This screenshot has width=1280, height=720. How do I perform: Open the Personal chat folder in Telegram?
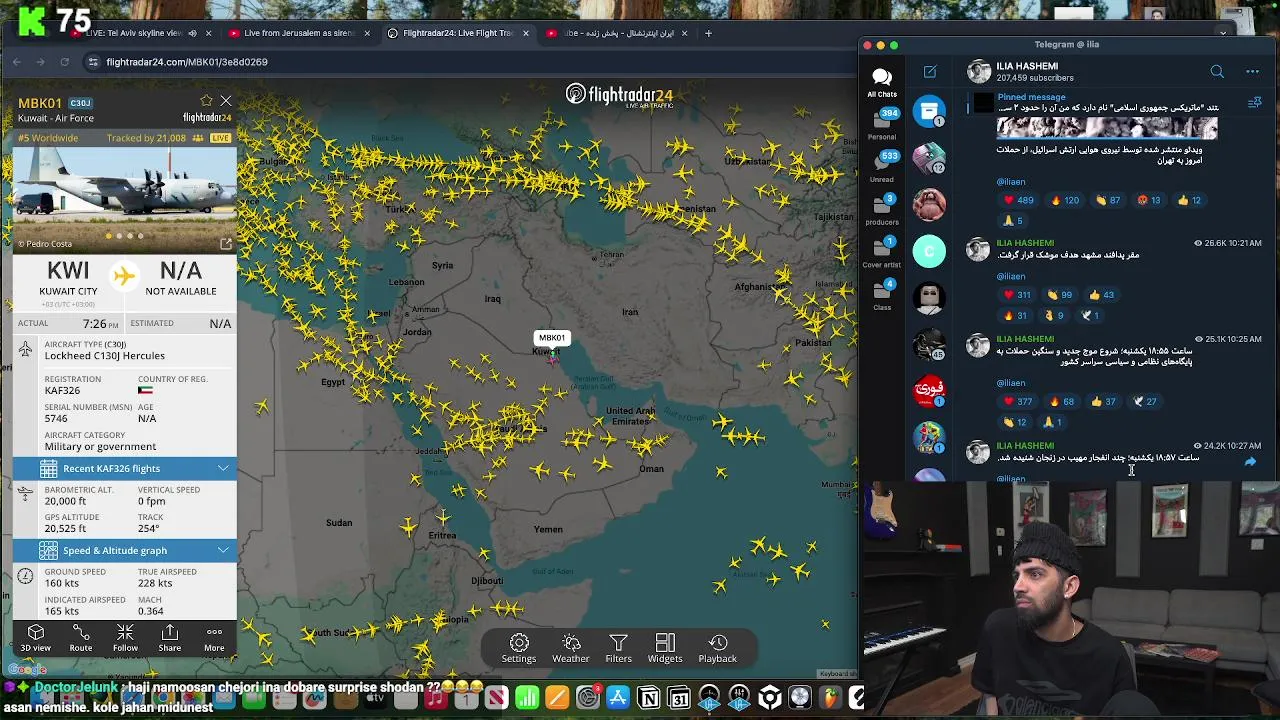(883, 123)
